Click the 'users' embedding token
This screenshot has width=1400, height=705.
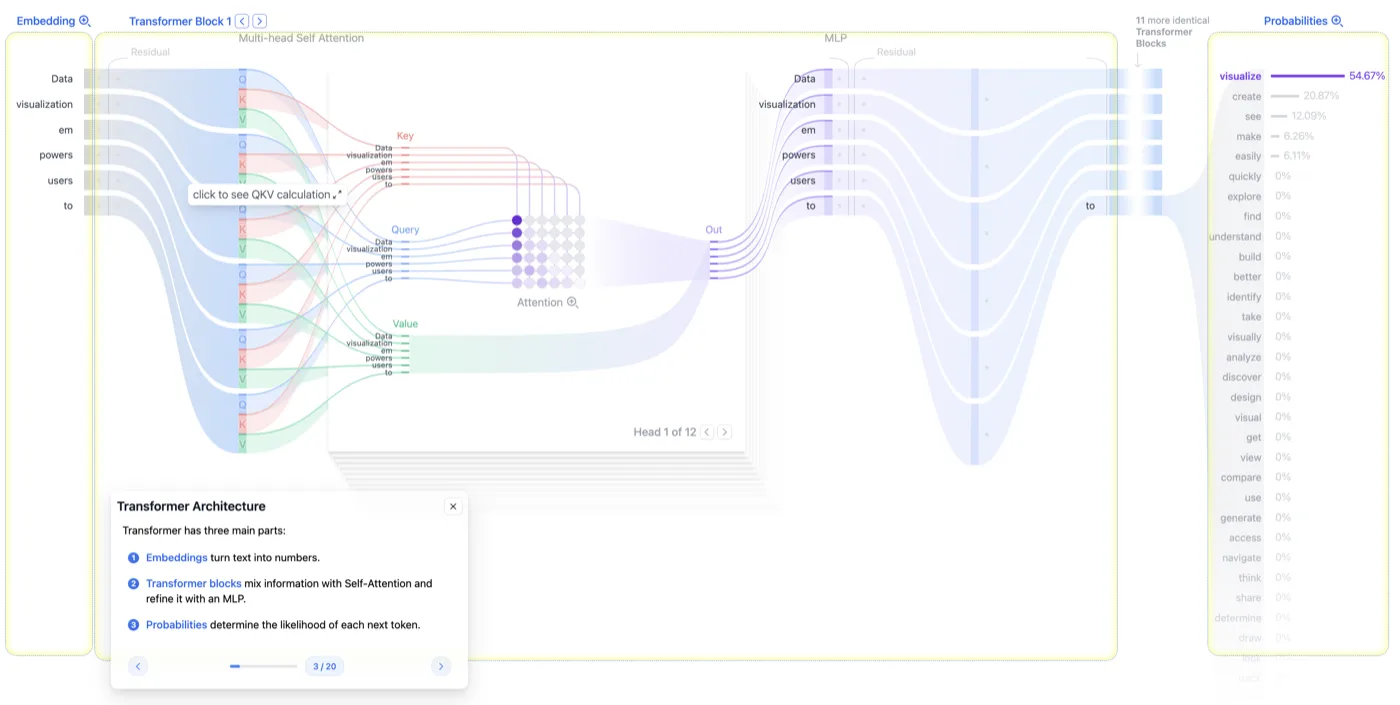pos(60,181)
